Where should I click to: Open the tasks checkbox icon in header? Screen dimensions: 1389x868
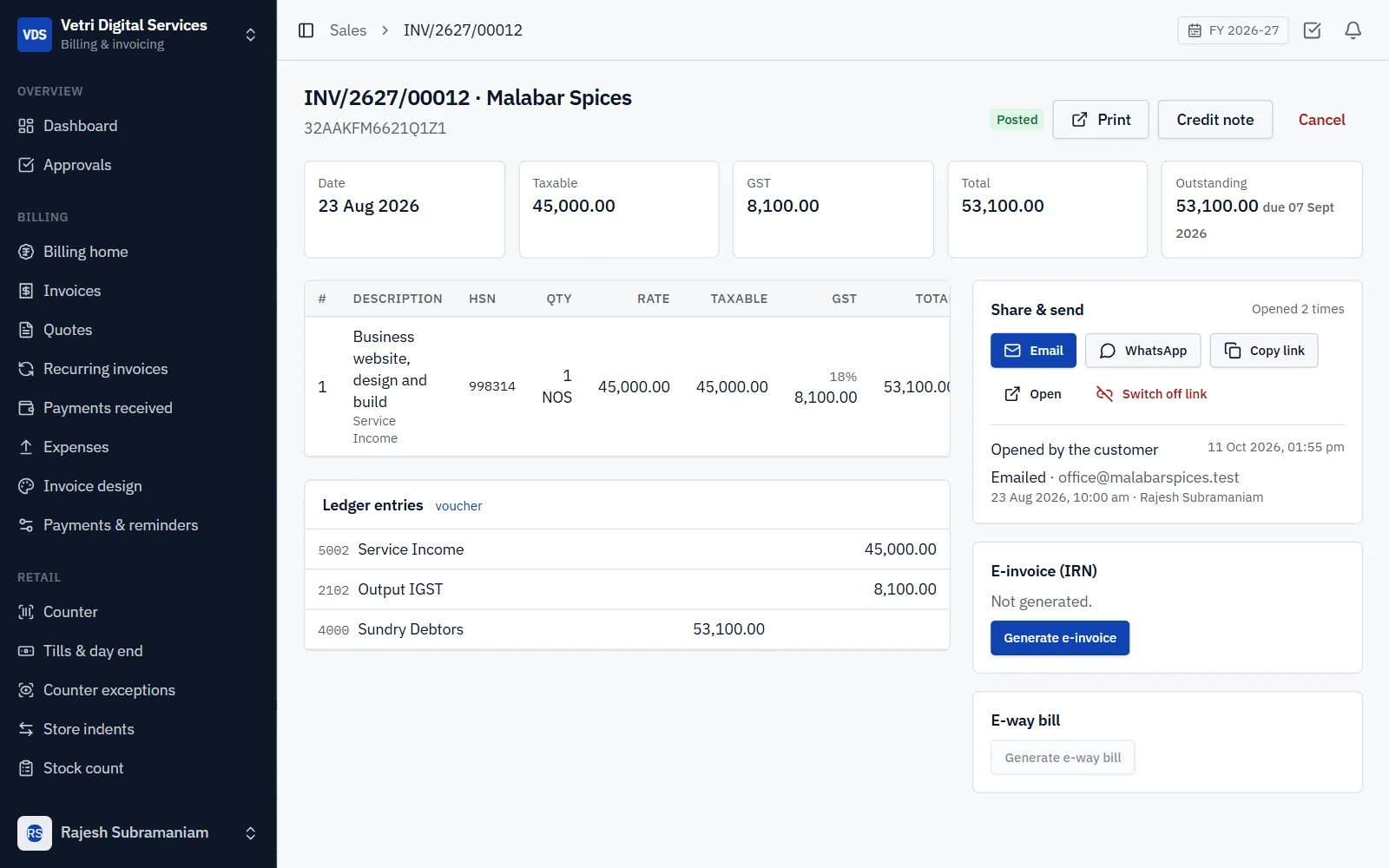coord(1312,30)
